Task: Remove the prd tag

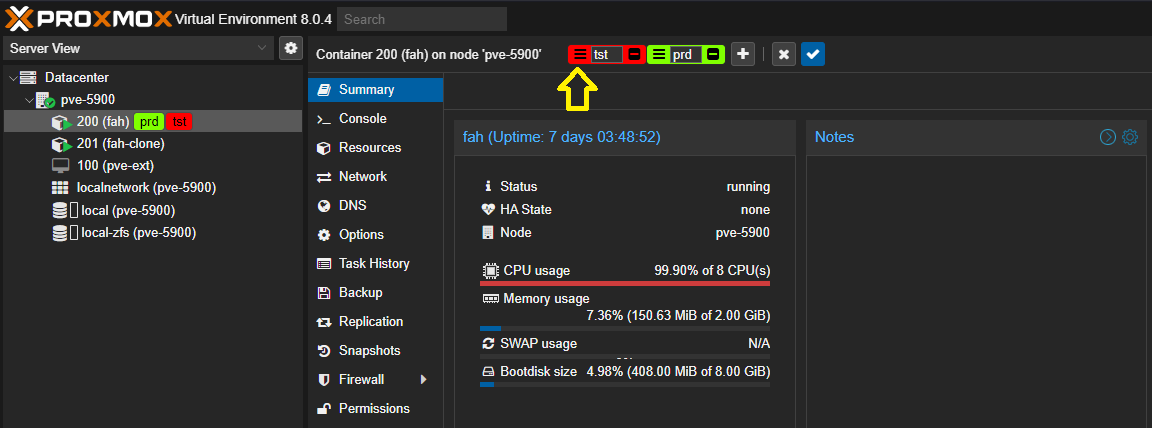Action: point(713,54)
